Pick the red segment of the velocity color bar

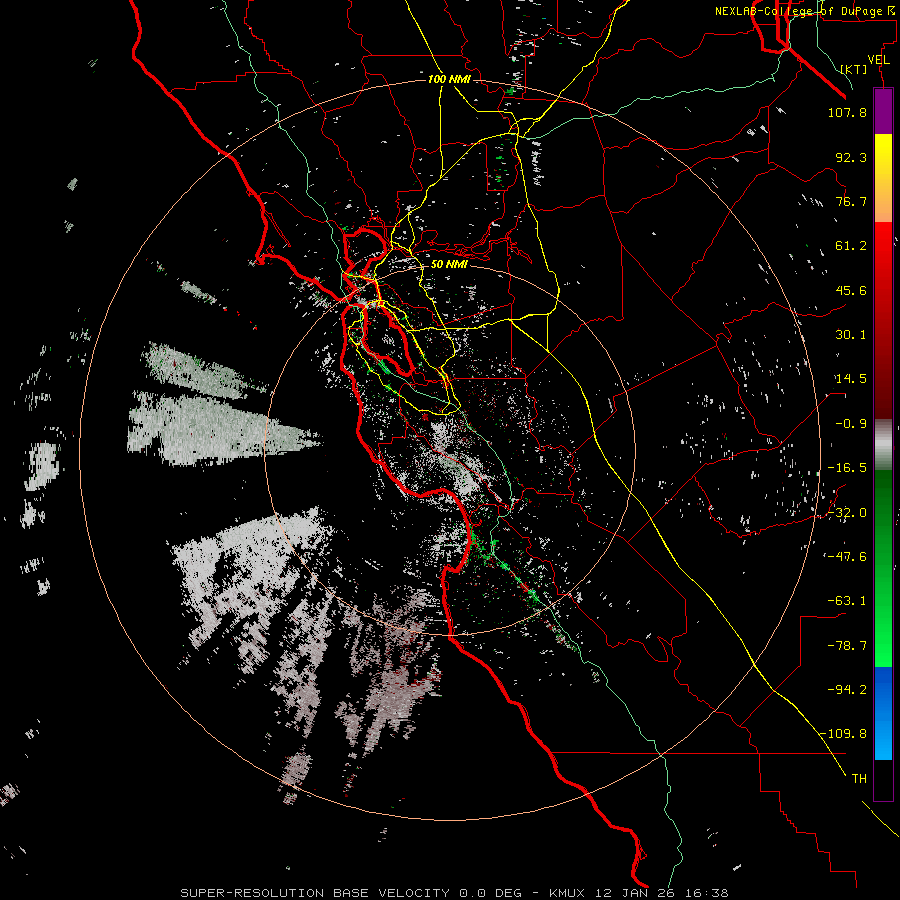(883, 320)
